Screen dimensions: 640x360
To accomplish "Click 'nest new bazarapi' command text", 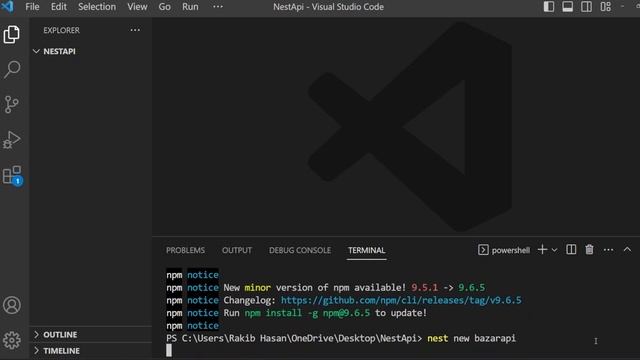I will 471,338.
